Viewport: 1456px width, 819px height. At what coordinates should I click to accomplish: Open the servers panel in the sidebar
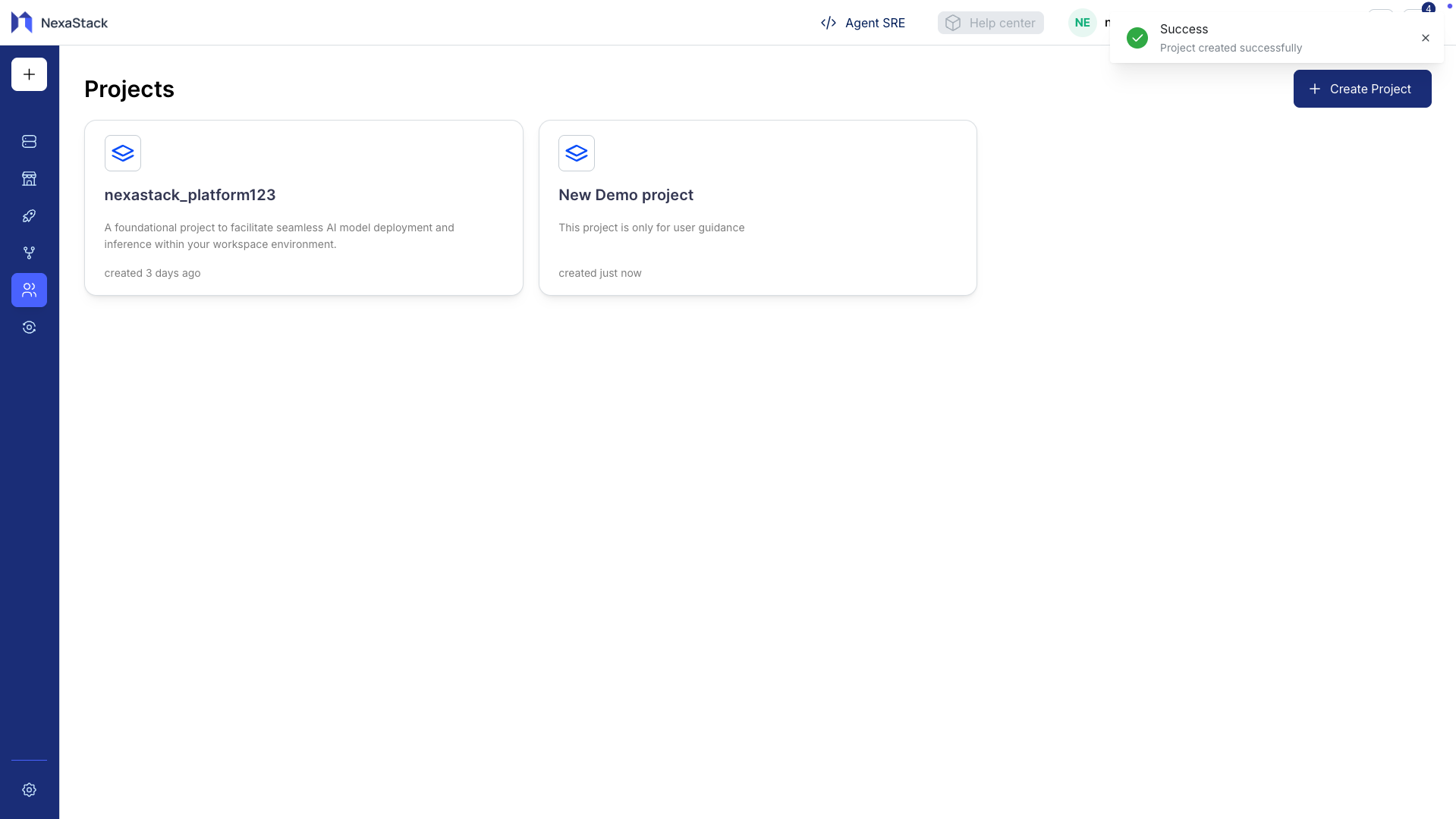pos(29,141)
